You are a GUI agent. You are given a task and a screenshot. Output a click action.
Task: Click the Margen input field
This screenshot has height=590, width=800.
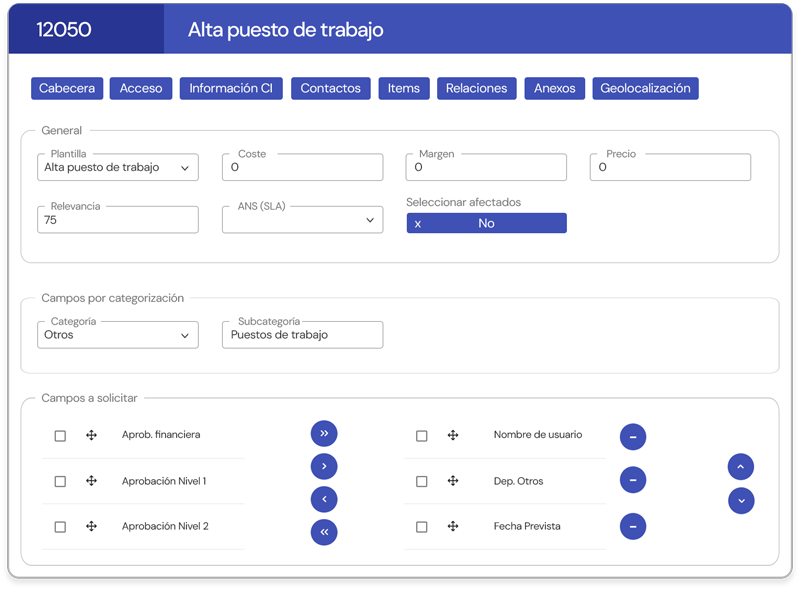[x=486, y=167]
